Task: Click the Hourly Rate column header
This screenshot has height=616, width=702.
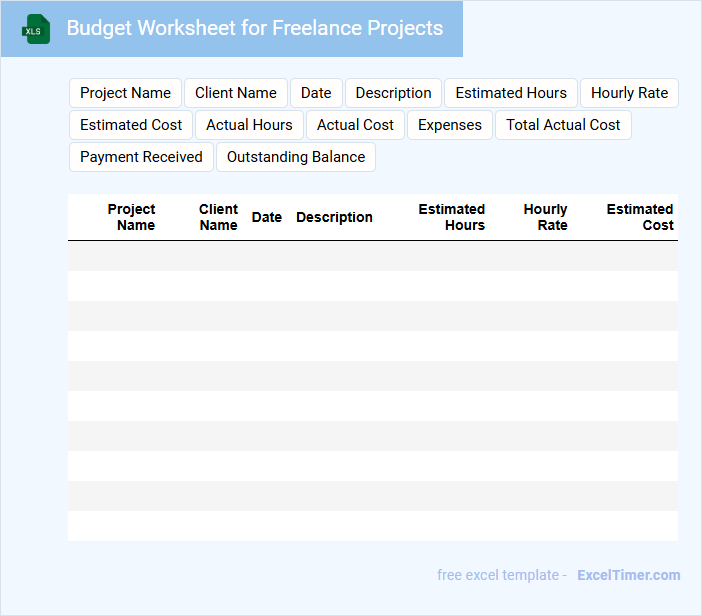Action: point(546,217)
